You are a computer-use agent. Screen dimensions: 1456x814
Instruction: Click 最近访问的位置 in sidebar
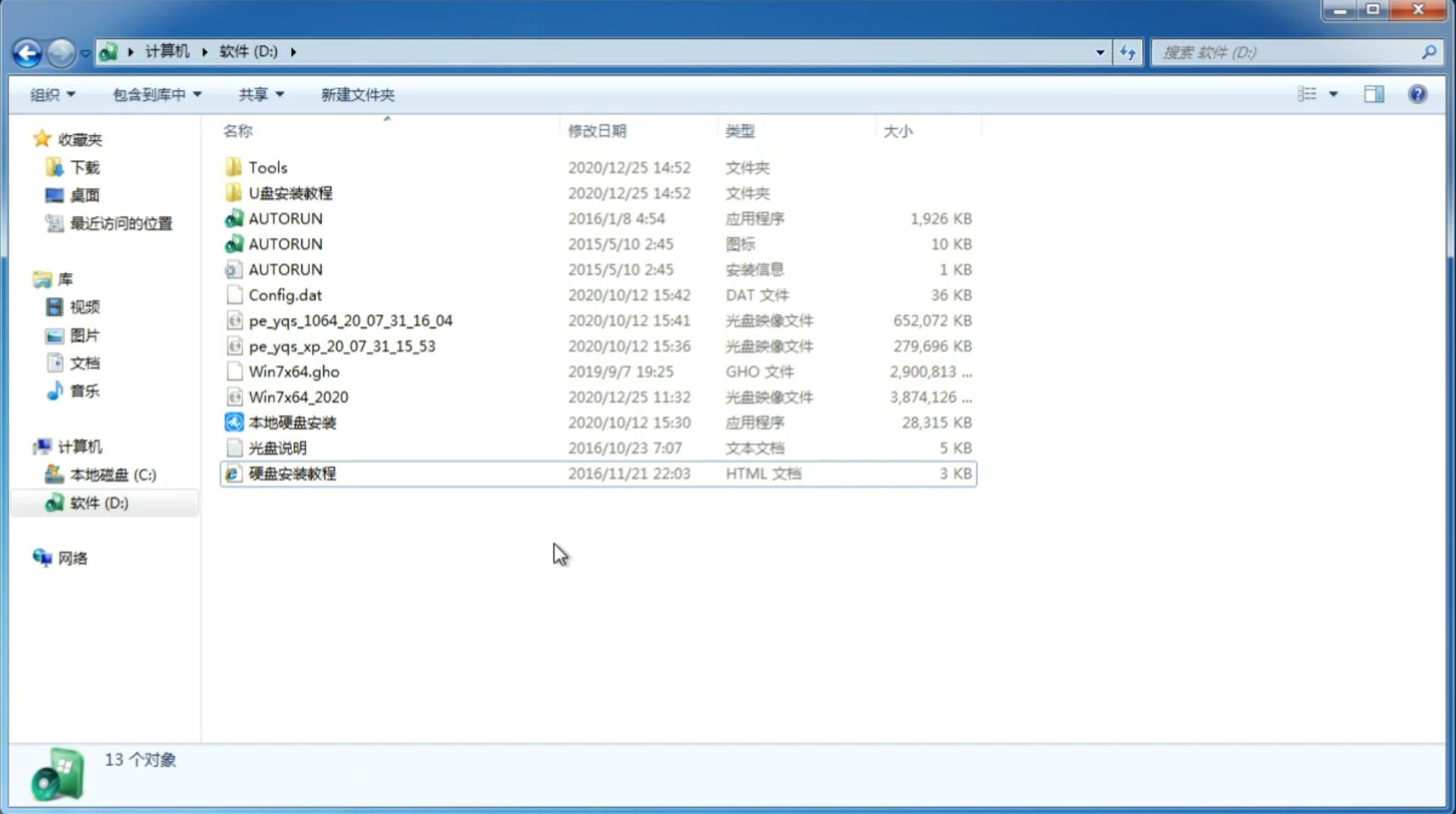pos(120,222)
